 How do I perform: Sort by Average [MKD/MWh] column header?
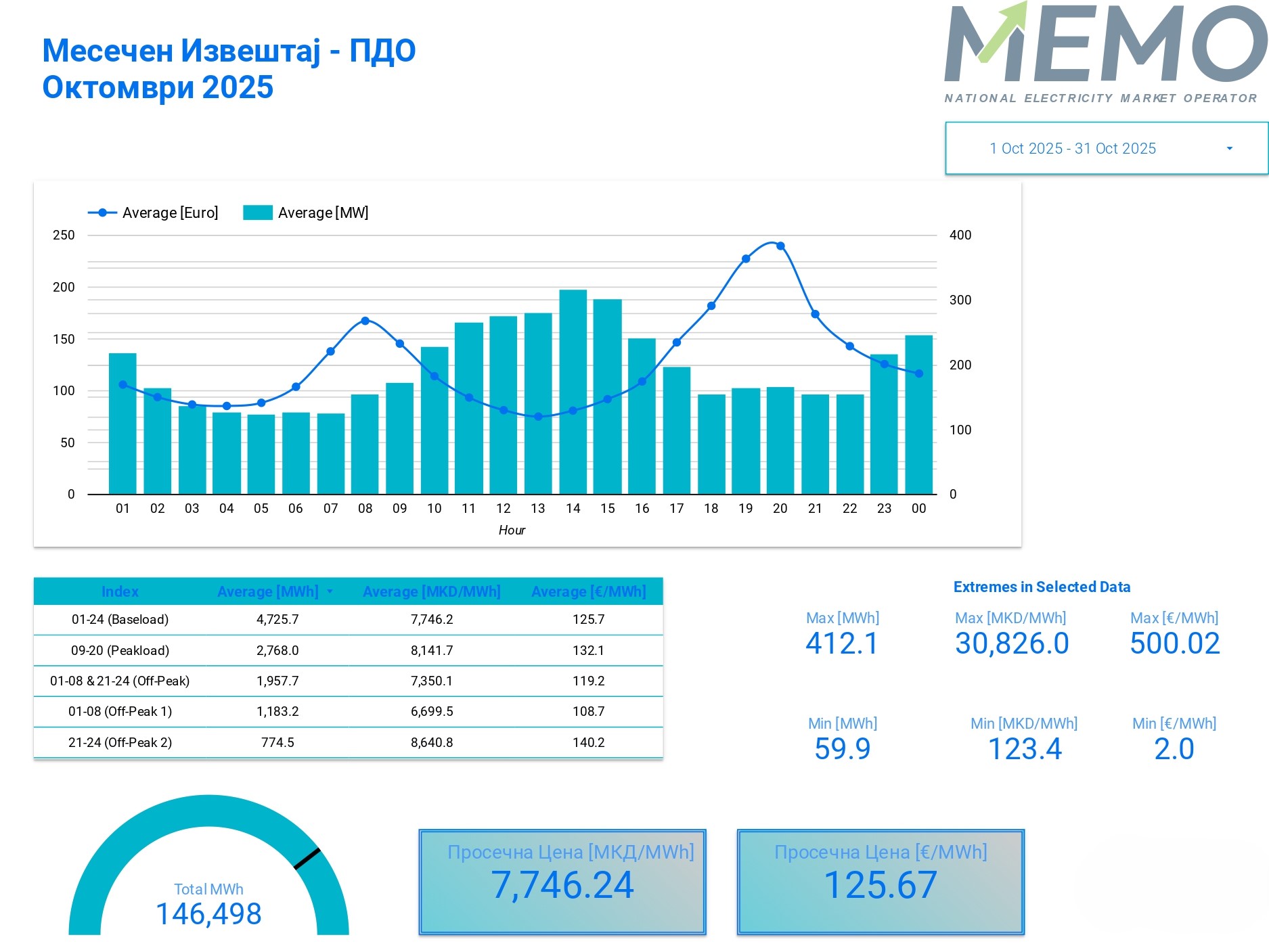click(x=431, y=591)
